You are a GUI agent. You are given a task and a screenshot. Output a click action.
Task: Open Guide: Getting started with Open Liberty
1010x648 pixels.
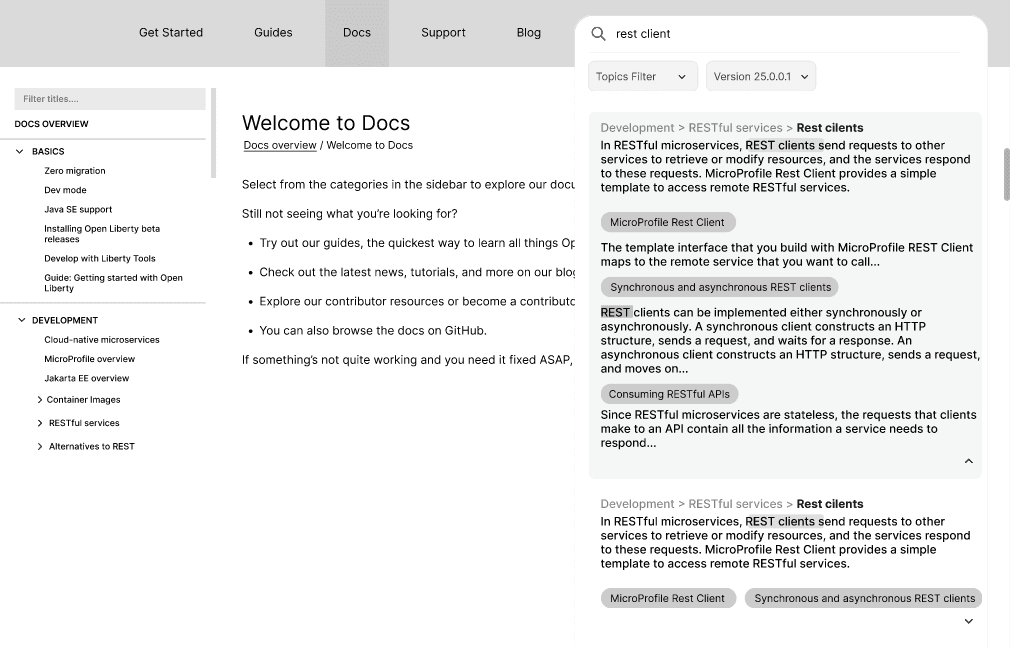tap(113, 283)
